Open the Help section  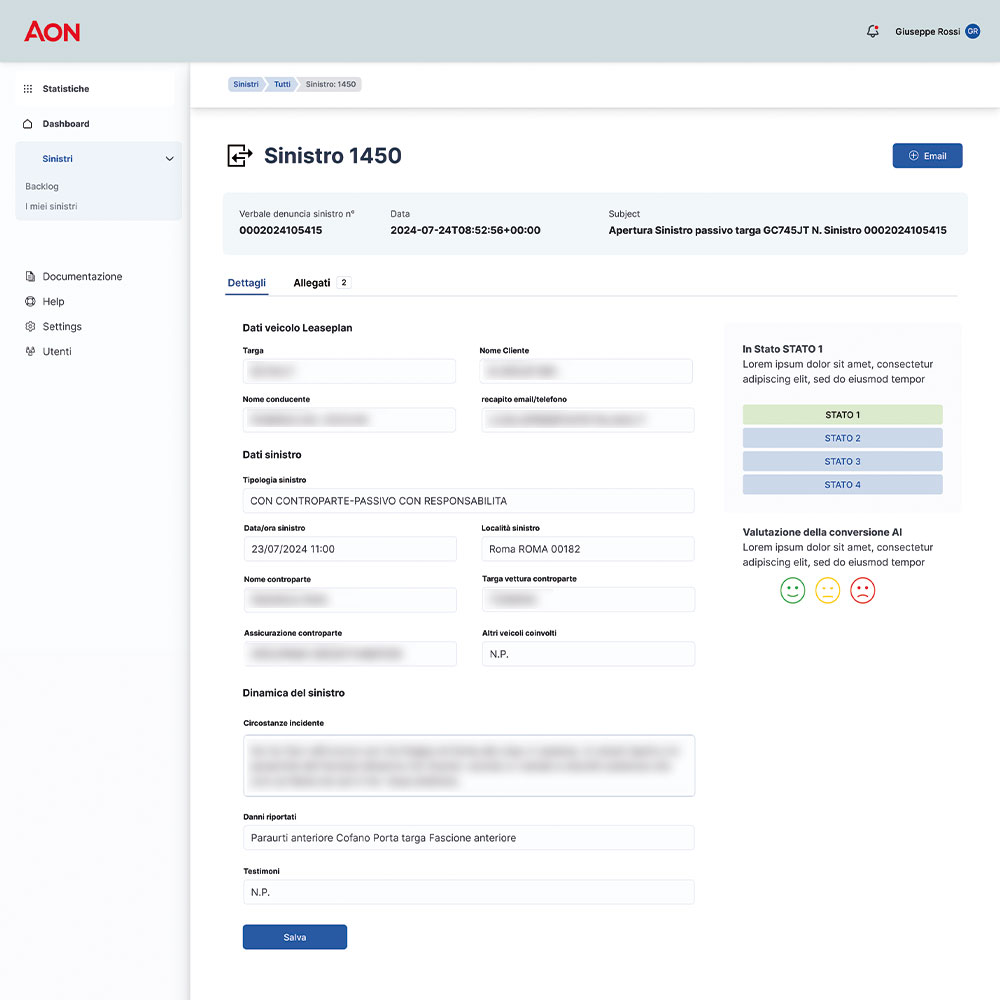point(53,302)
